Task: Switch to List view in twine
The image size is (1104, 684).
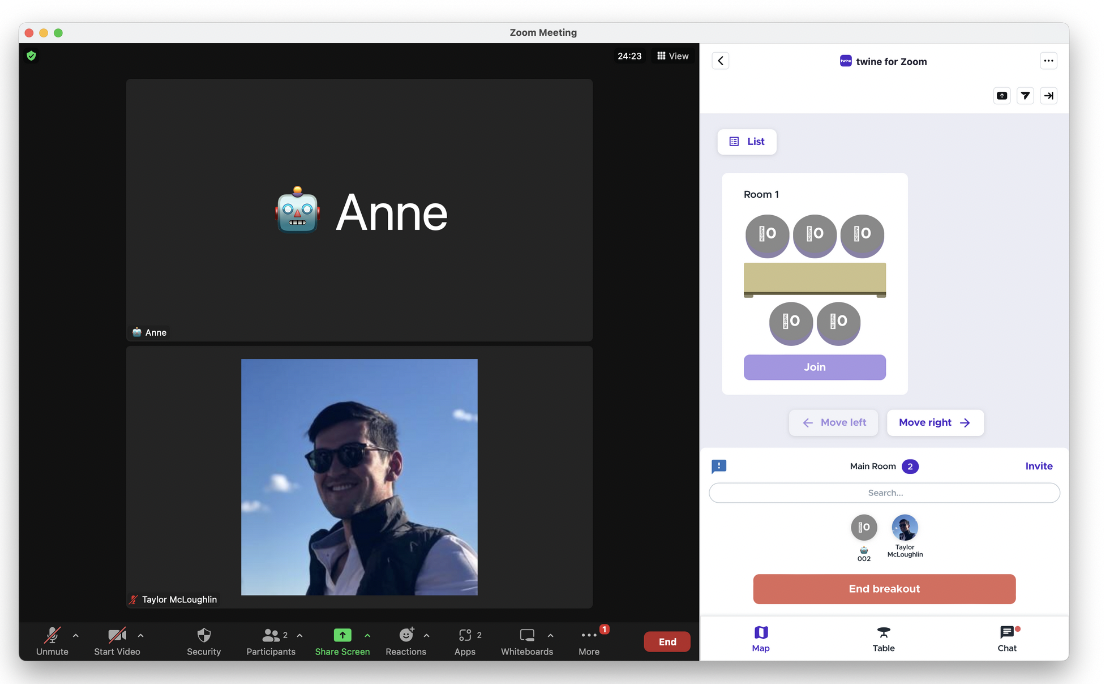Action: tap(747, 142)
